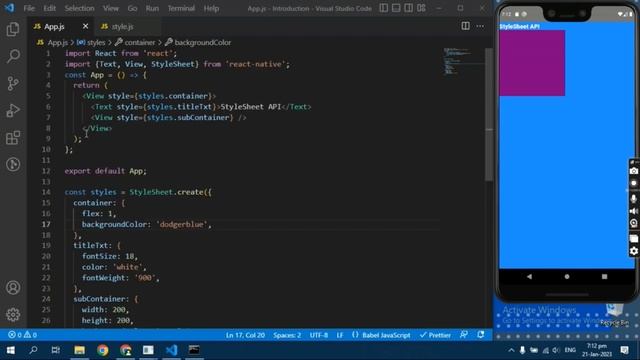
Task: Split the editor to the right
Action: click(465, 26)
